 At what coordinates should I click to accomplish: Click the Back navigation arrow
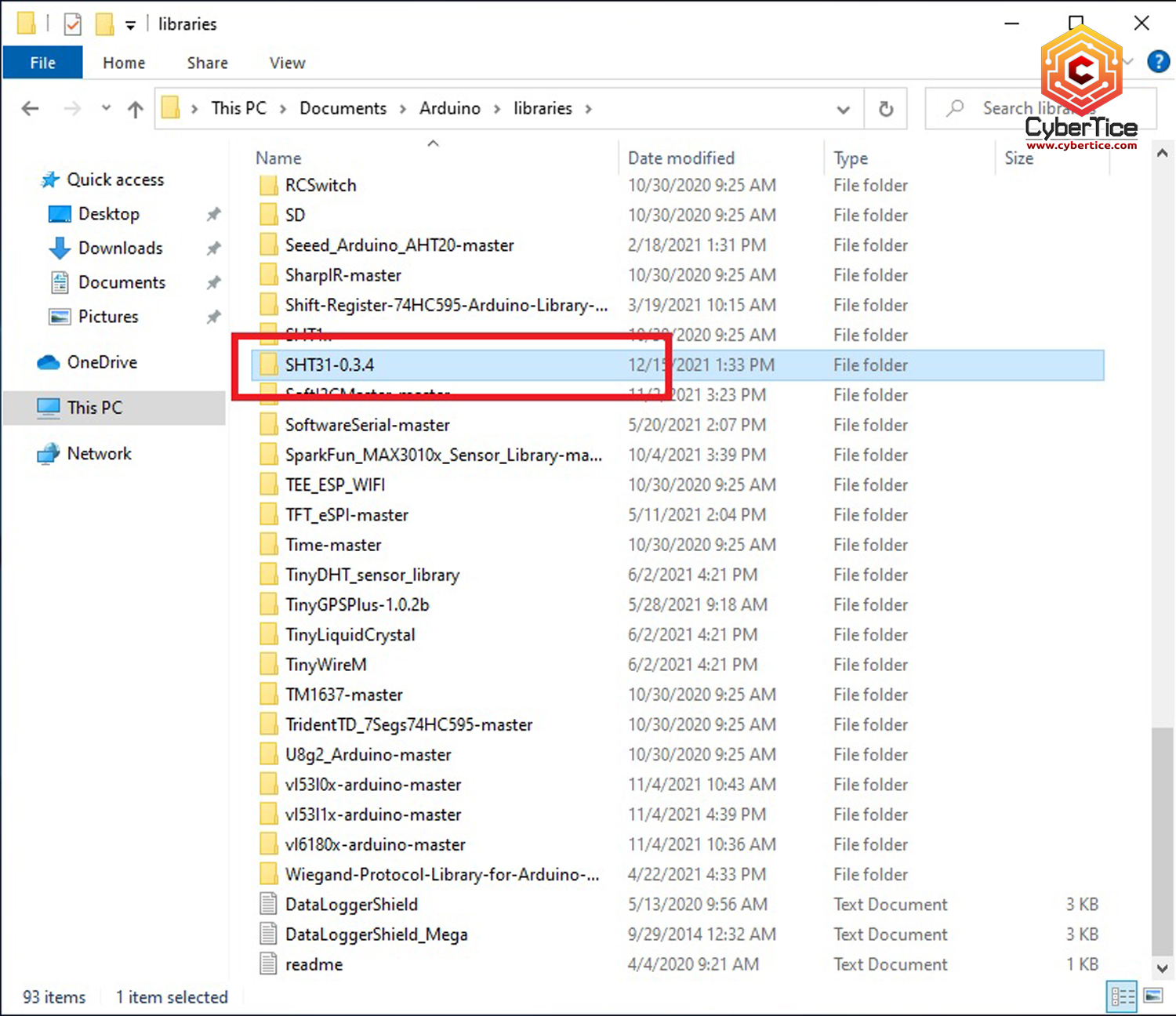pos(31,109)
